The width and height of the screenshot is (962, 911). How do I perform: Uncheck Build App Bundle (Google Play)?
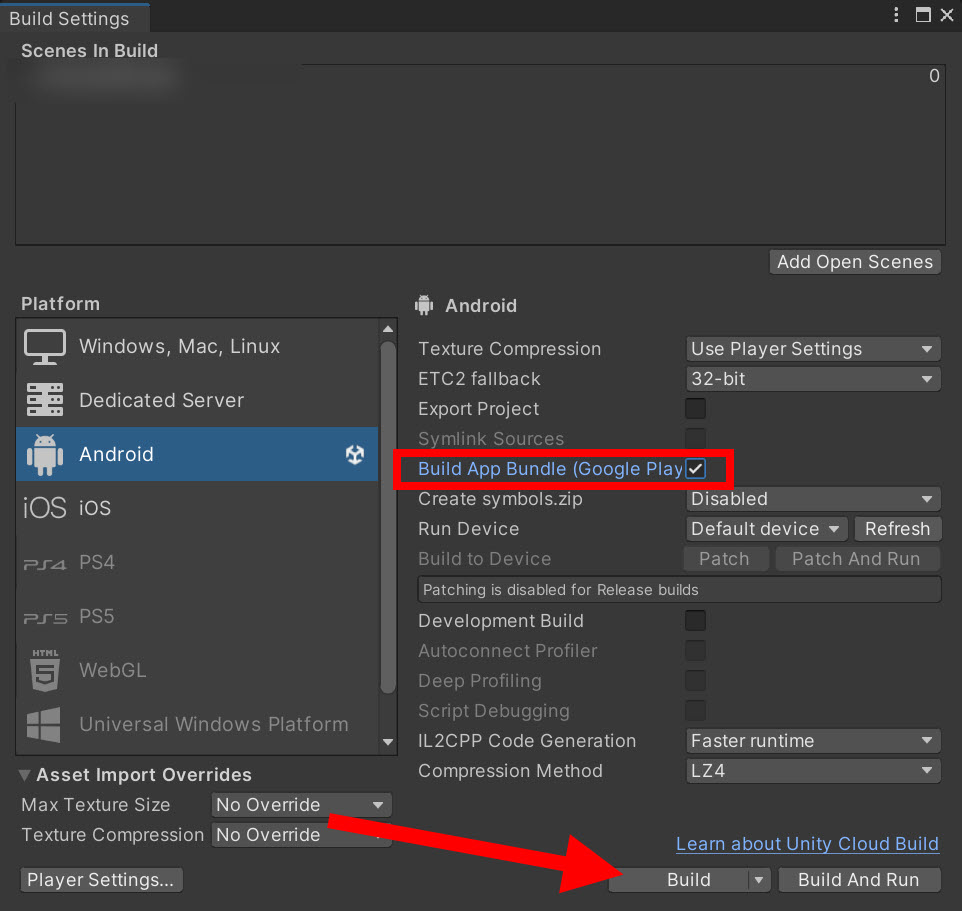point(695,469)
